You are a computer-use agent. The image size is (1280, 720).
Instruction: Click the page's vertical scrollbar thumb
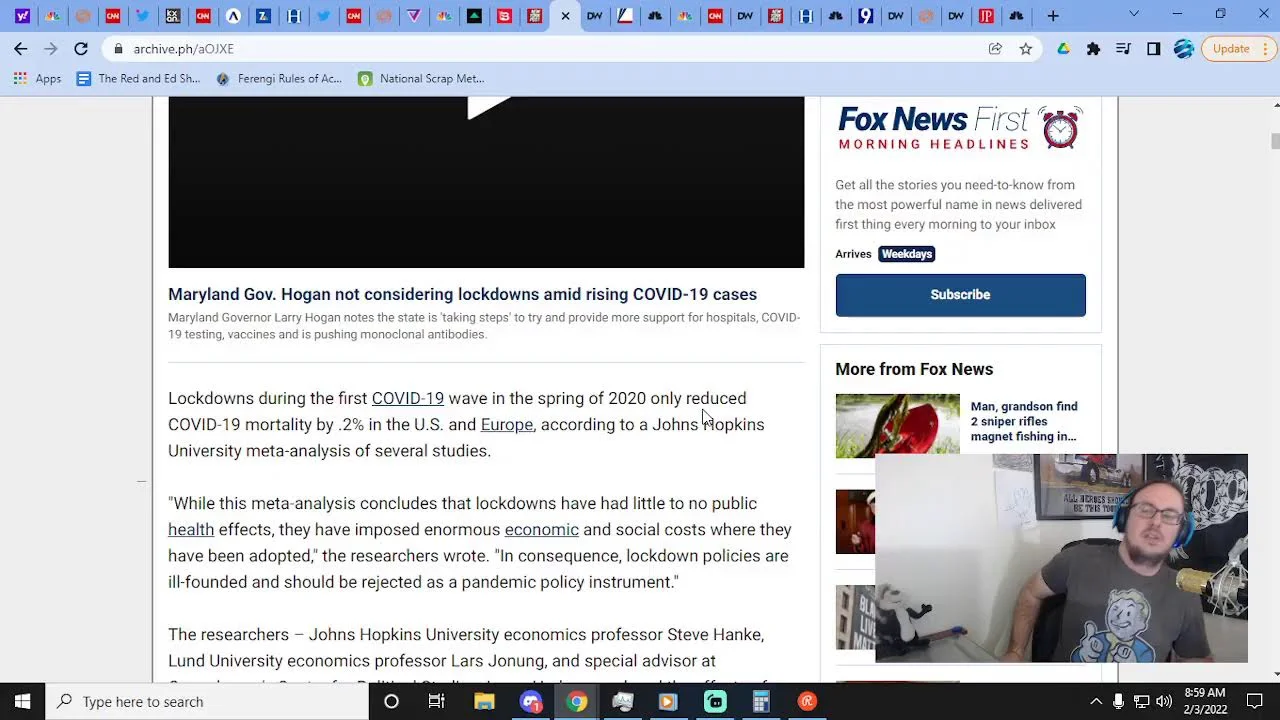1275,141
